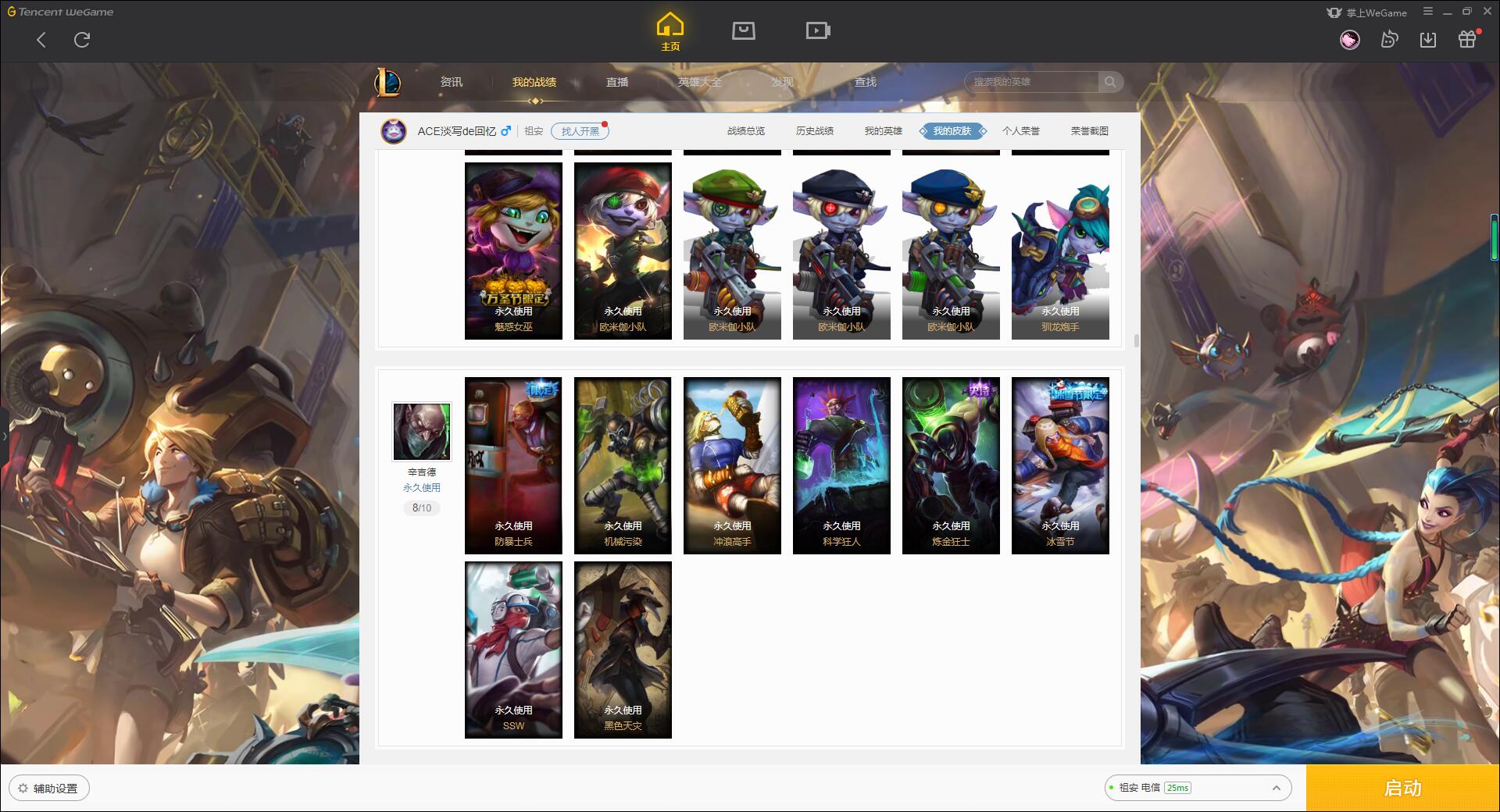The width and height of the screenshot is (1500, 812).
Task: Click the 25ms latency indicator
Action: 1177,788
